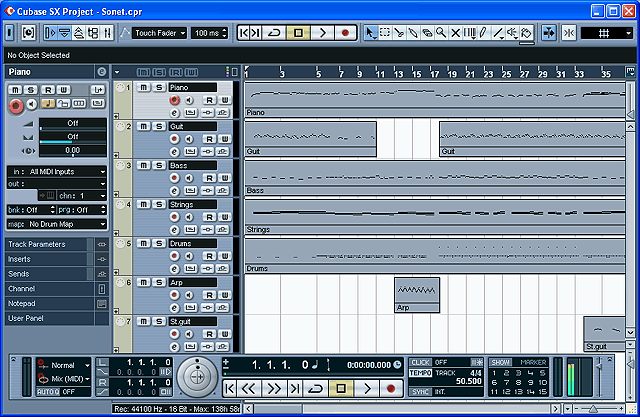Enable Read automation on St.guit track
The height and width of the screenshot is (417, 640).
click(x=209, y=334)
